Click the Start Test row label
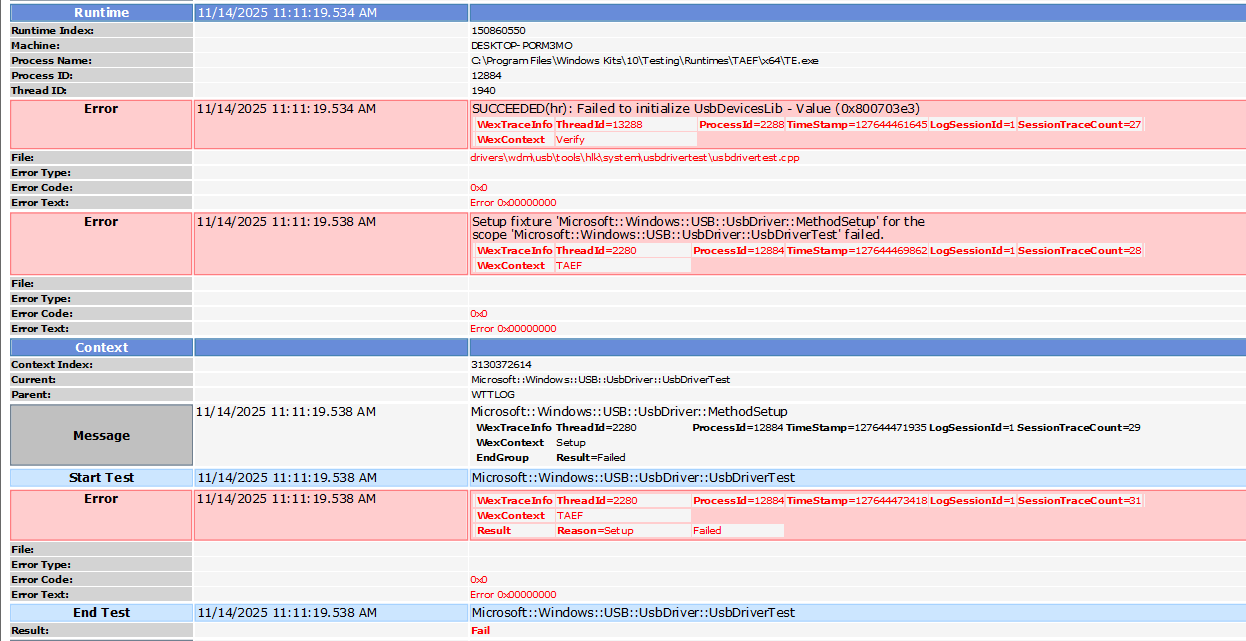The height and width of the screenshot is (641, 1246). [101, 478]
